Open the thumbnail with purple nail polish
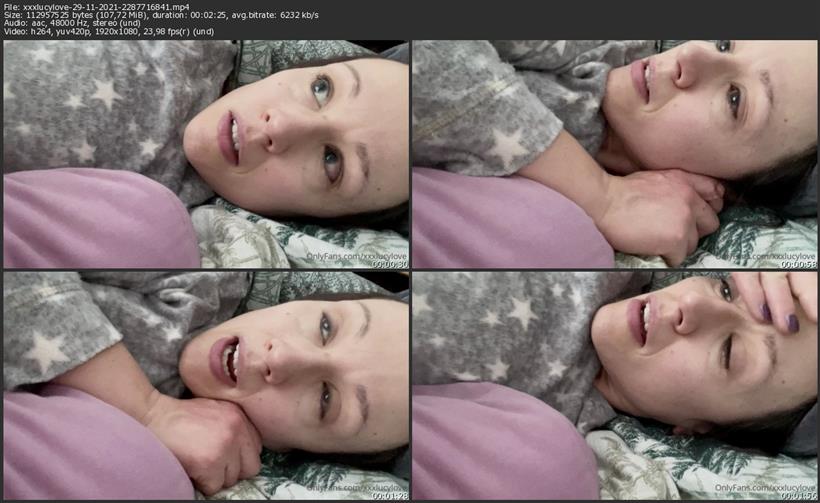Screen dimensions: 820x503 click(614, 384)
